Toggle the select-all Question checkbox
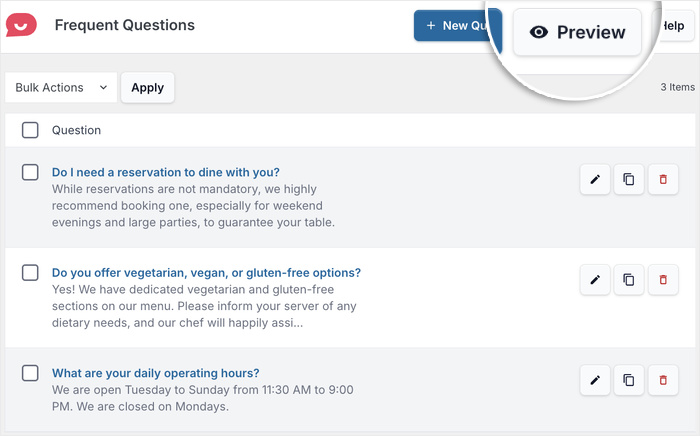Viewport: 700px width, 436px height. 30,130
